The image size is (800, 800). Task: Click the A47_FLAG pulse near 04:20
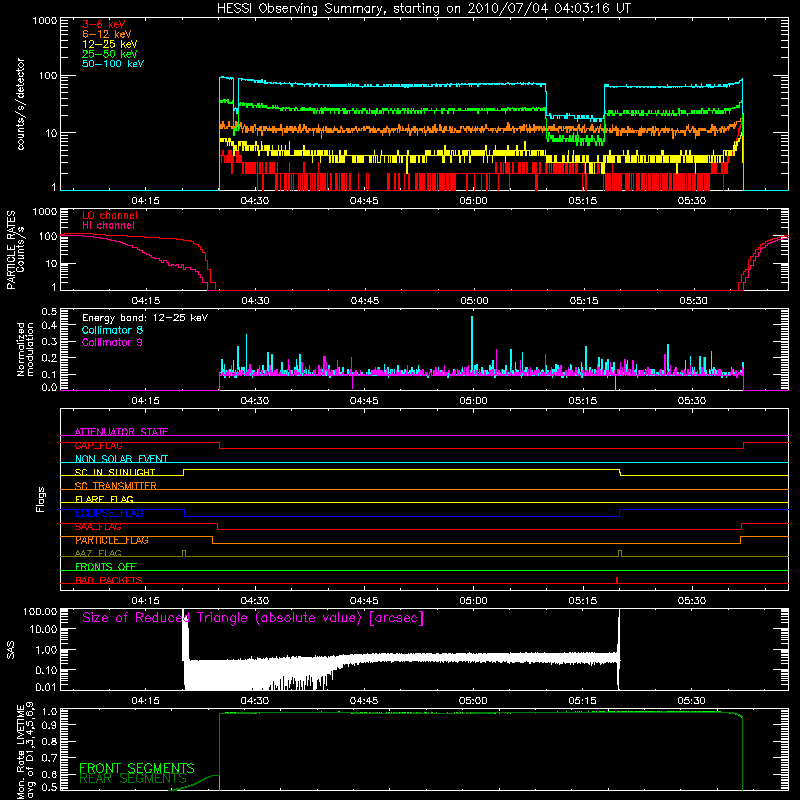(x=184, y=553)
